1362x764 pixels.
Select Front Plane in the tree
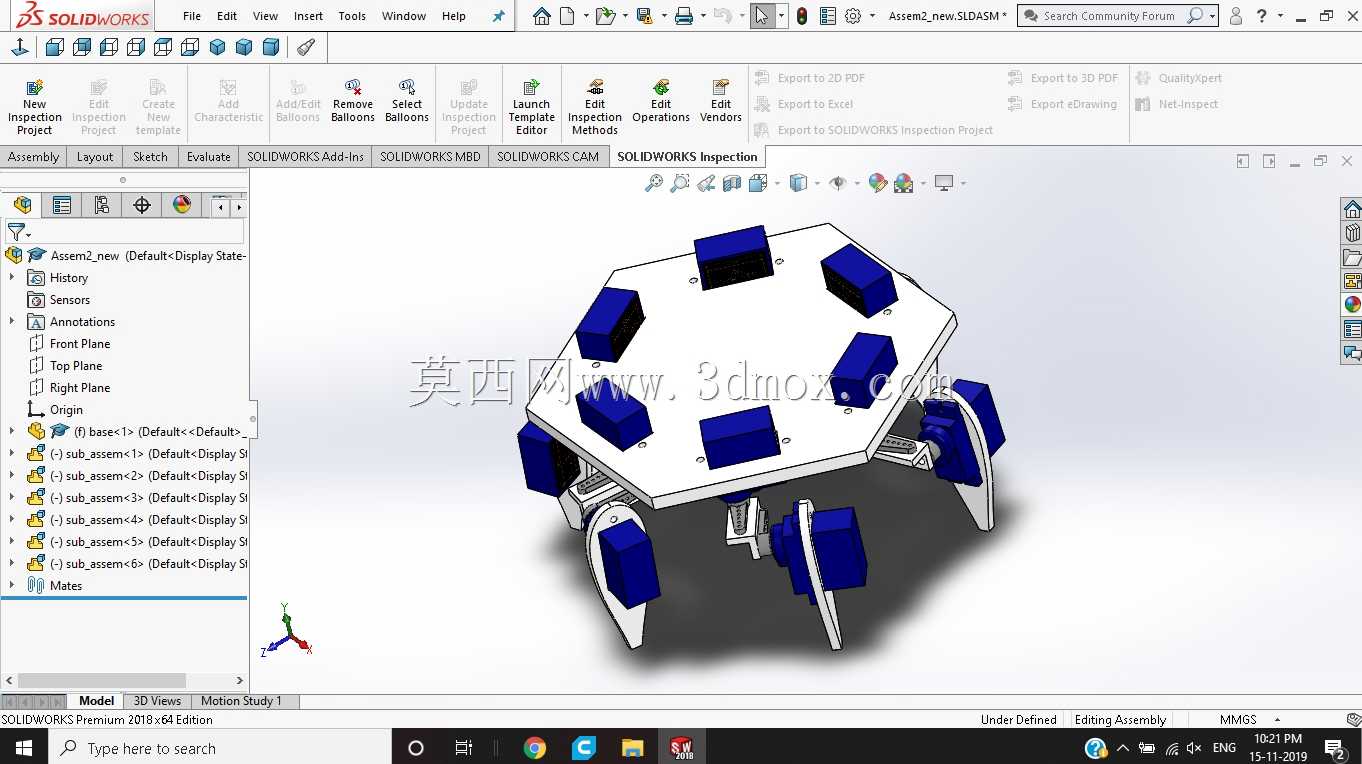click(x=80, y=344)
